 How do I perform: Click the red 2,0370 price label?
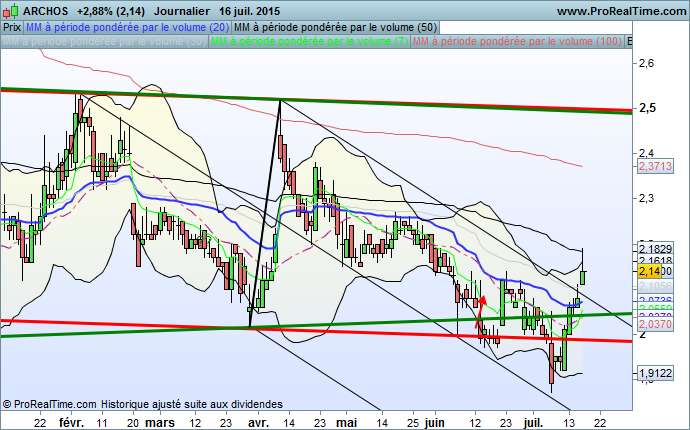(655, 325)
